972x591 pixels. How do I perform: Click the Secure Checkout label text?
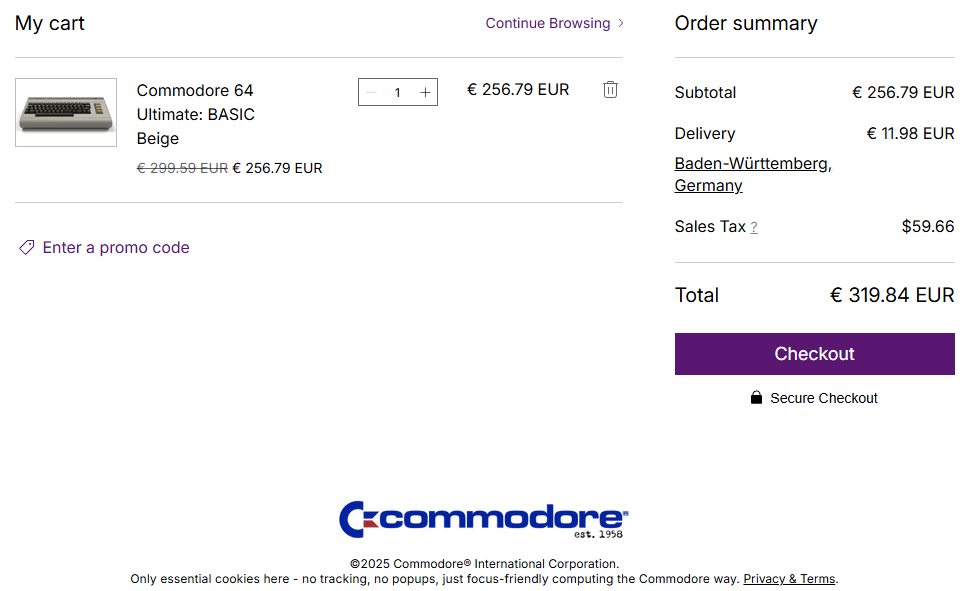click(x=824, y=398)
